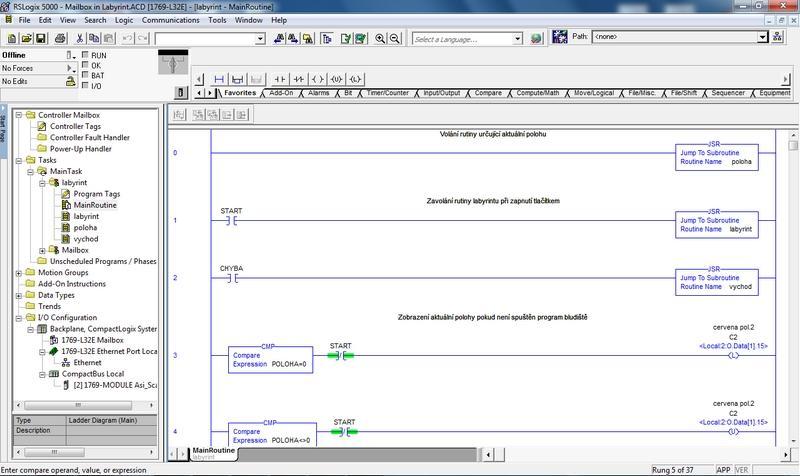800x476 pixels.
Task: Toggle the I/O indicator box
Action: tap(85, 85)
